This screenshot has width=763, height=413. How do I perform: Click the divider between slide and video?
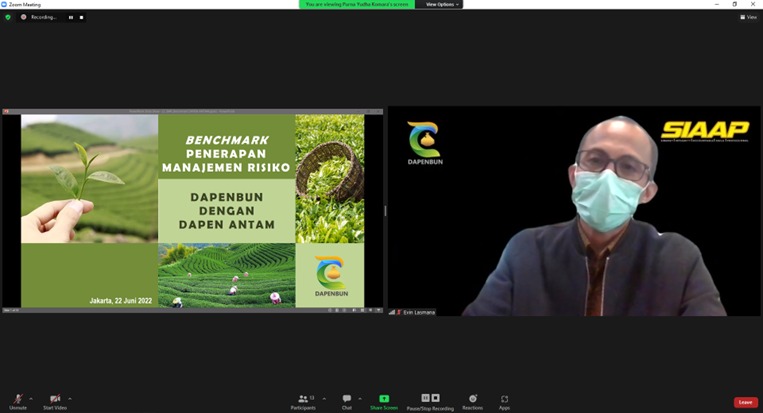(385, 211)
